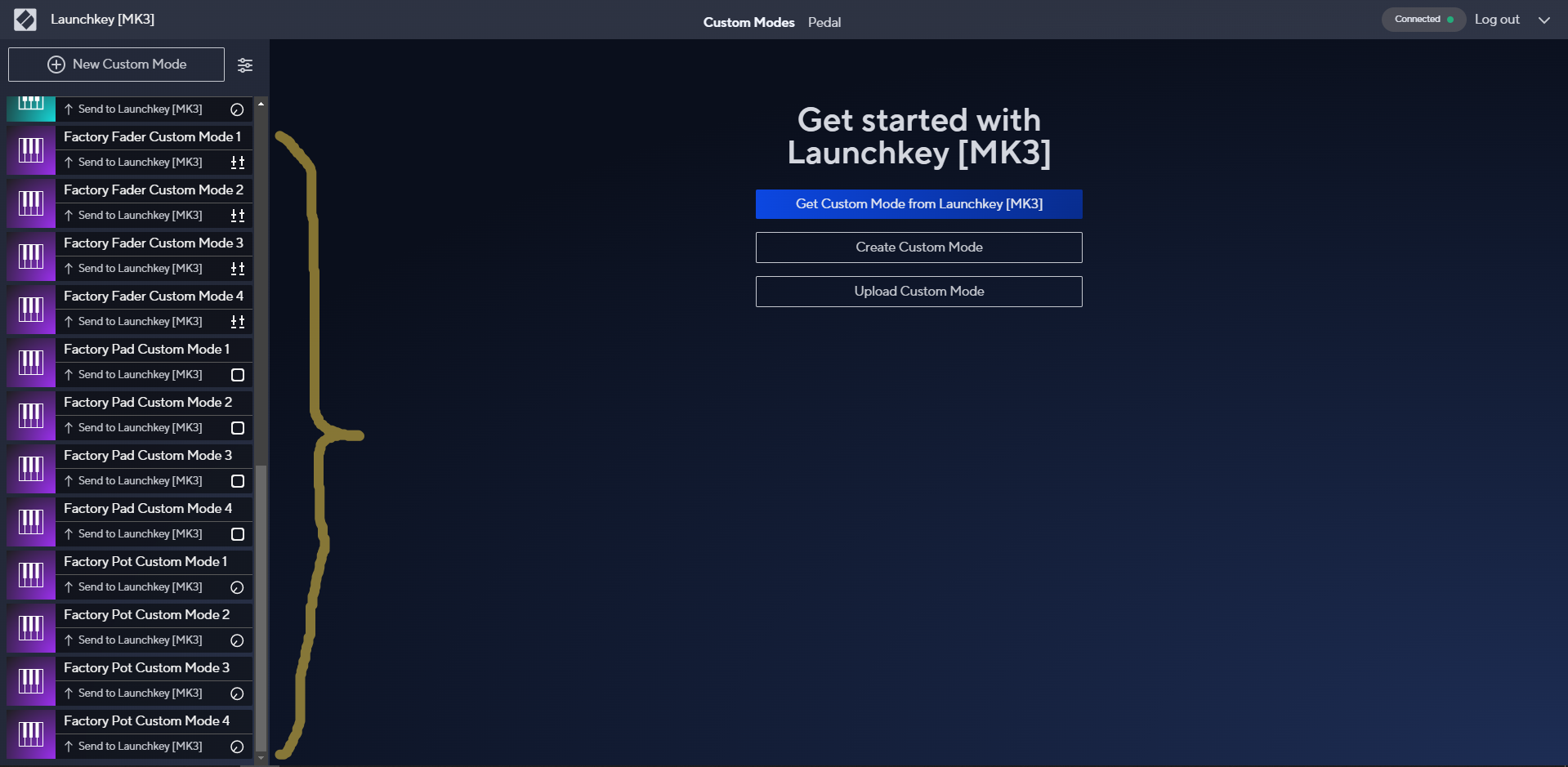The image size is (1568, 767).
Task: Send Factory Pot Custom Mode 1 to Launchkey
Action: [133, 587]
